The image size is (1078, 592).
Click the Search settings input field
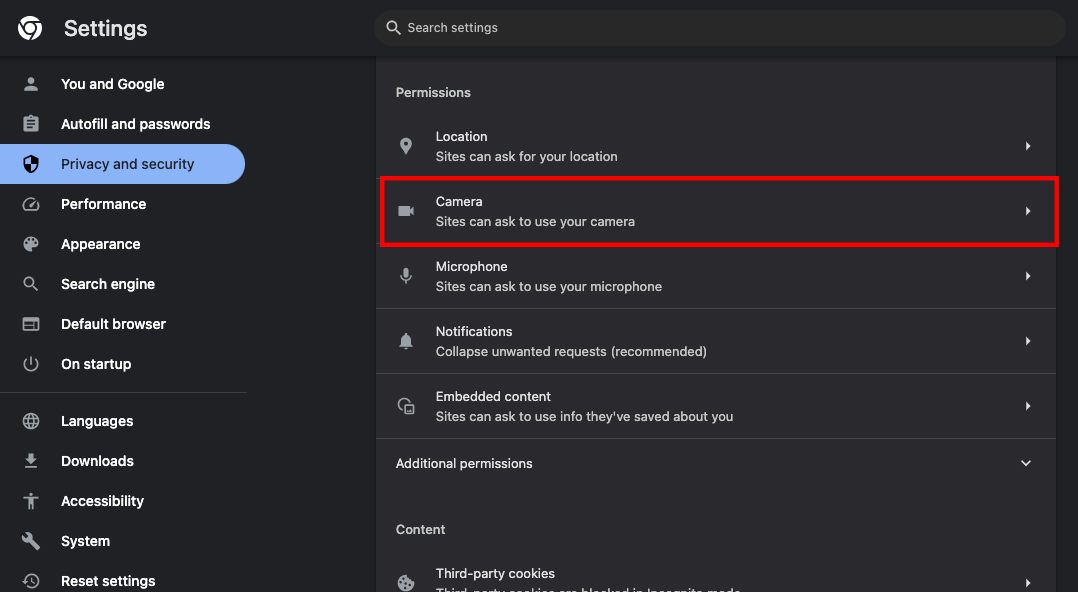(x=720, y=28)
